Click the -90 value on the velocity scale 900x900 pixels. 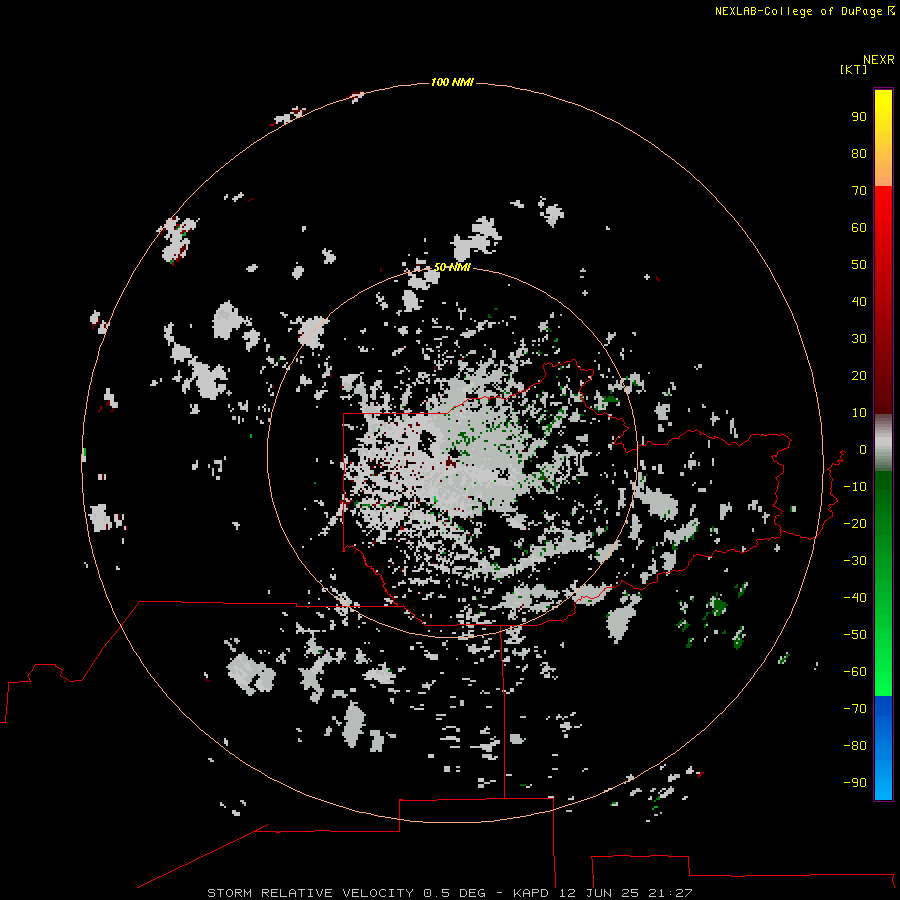pos(855,783)
